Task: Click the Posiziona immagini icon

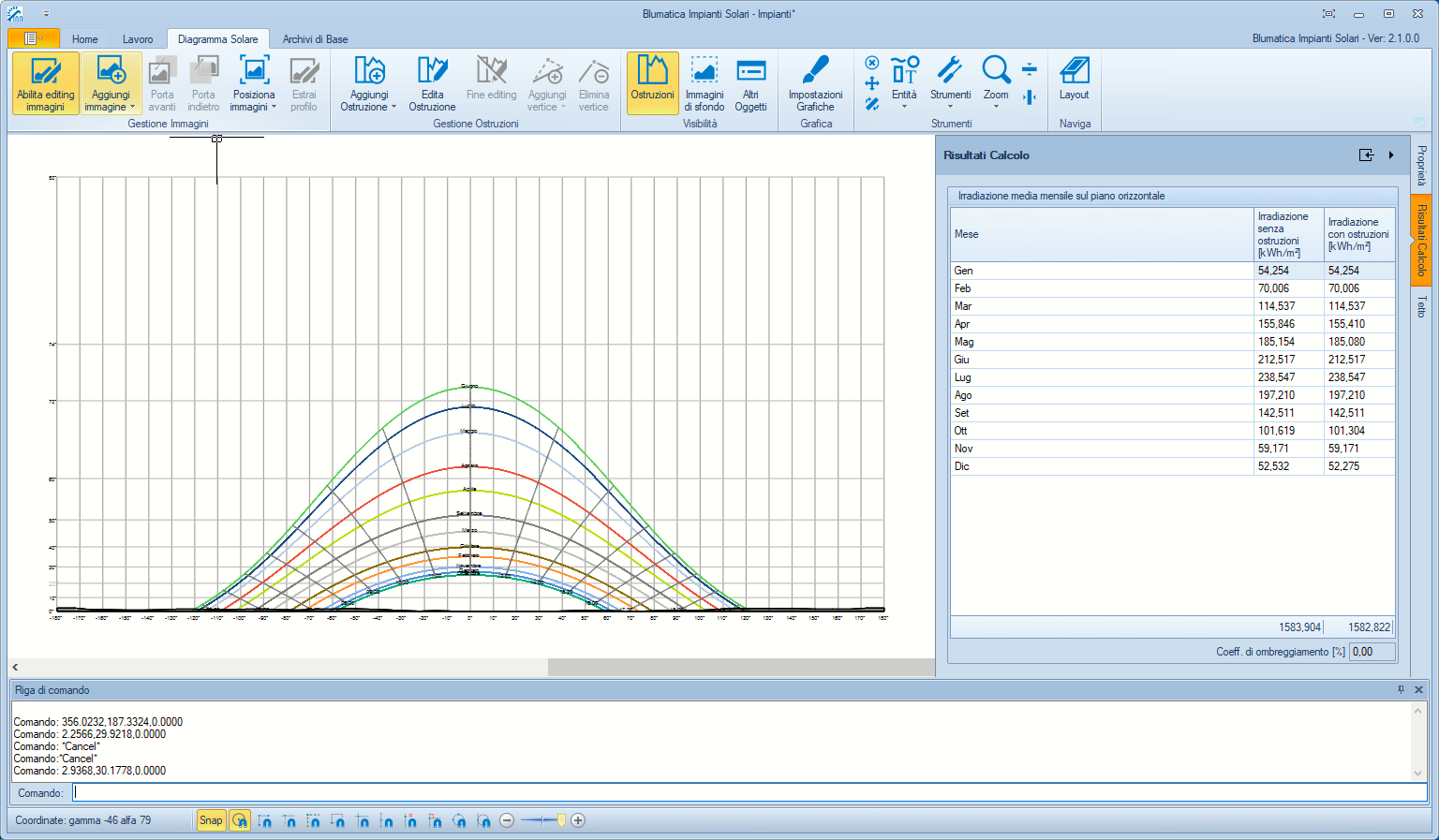Action: click(254, 71)
